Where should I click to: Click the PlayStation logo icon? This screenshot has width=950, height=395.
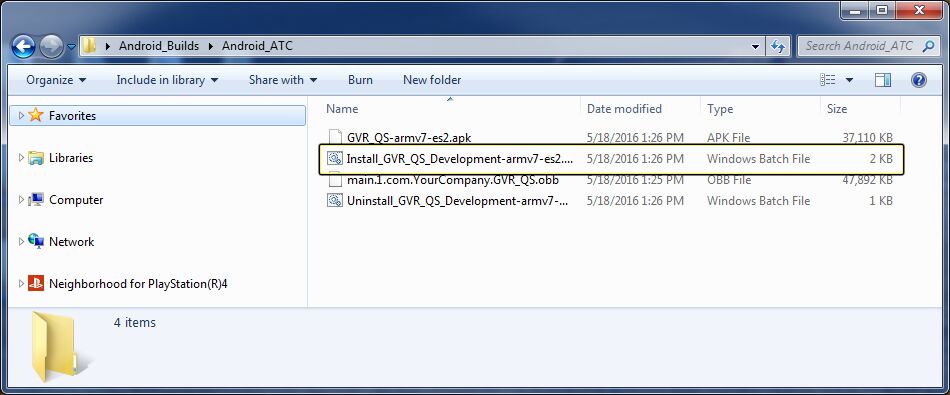click(36, 284)
